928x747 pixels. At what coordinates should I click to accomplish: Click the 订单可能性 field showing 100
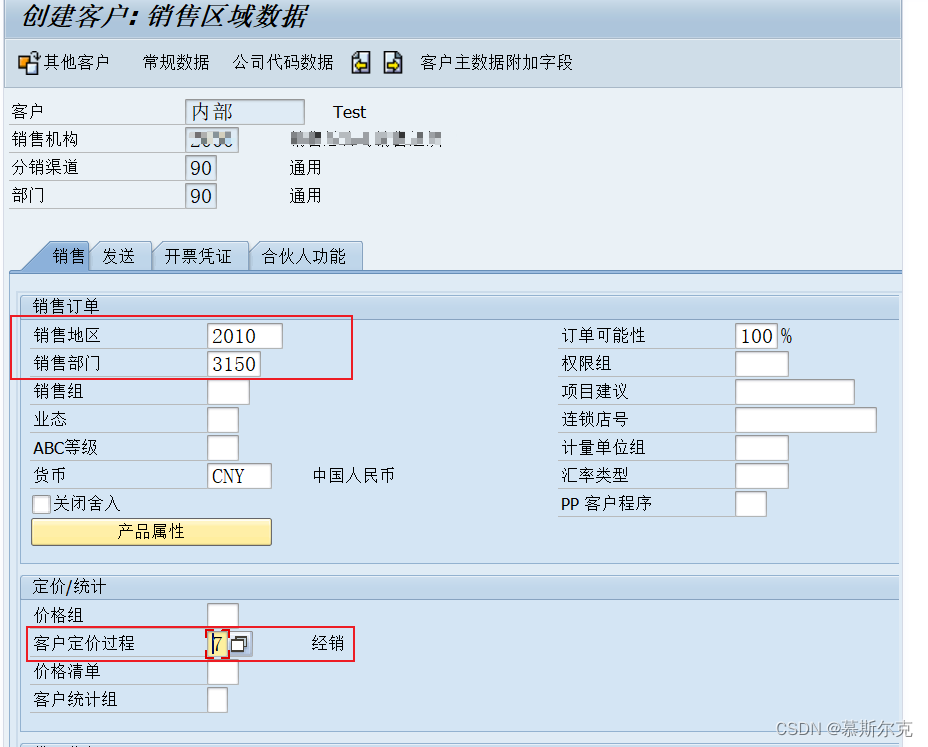click(756, 335)
